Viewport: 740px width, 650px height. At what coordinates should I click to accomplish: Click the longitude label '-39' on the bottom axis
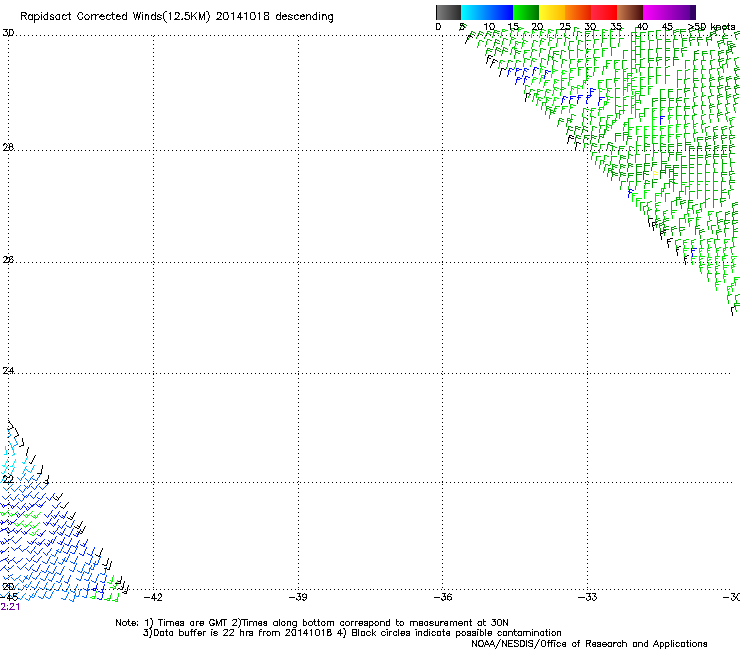298,597
